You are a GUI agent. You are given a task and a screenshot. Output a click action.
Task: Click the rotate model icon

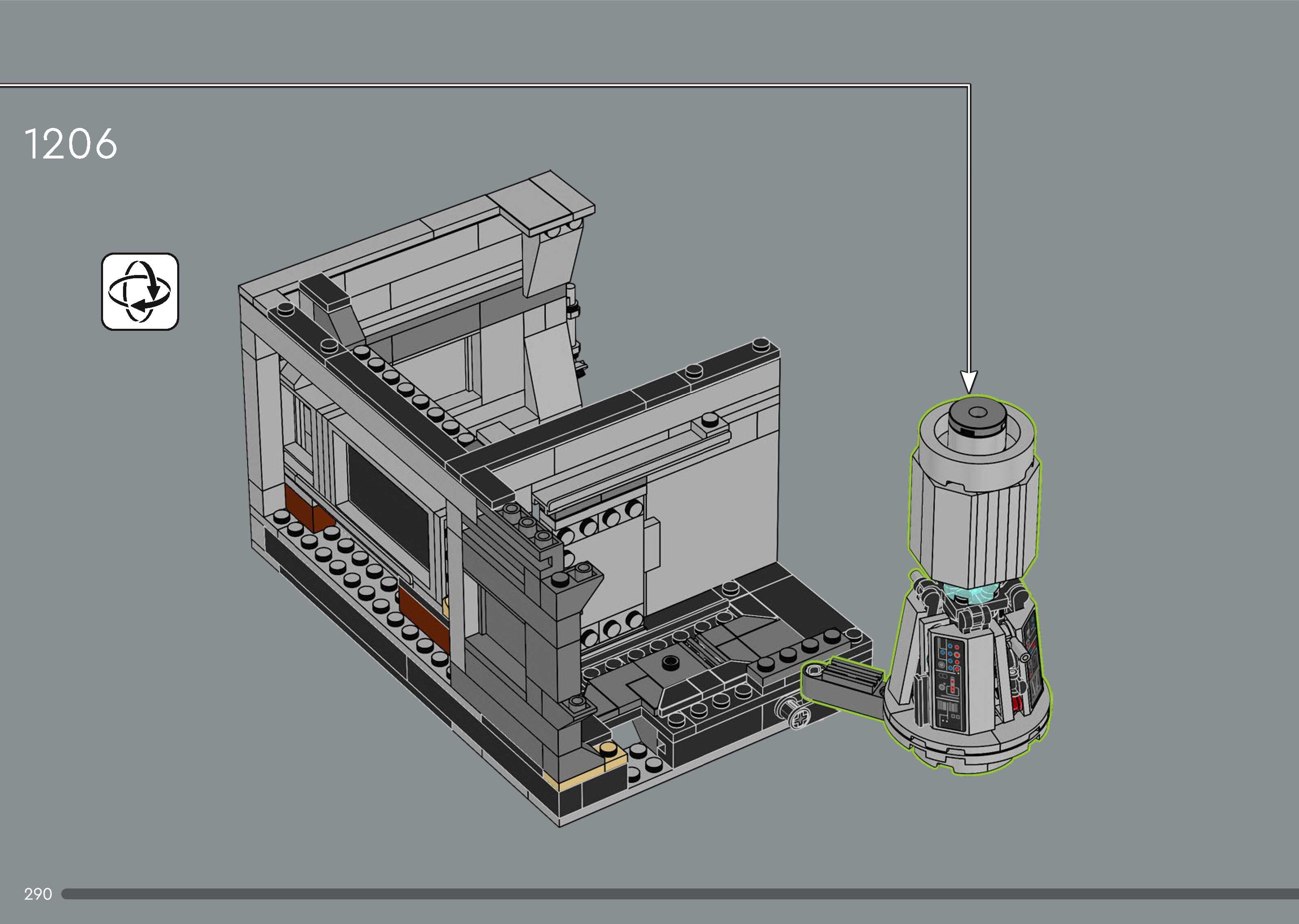point(140,291)
